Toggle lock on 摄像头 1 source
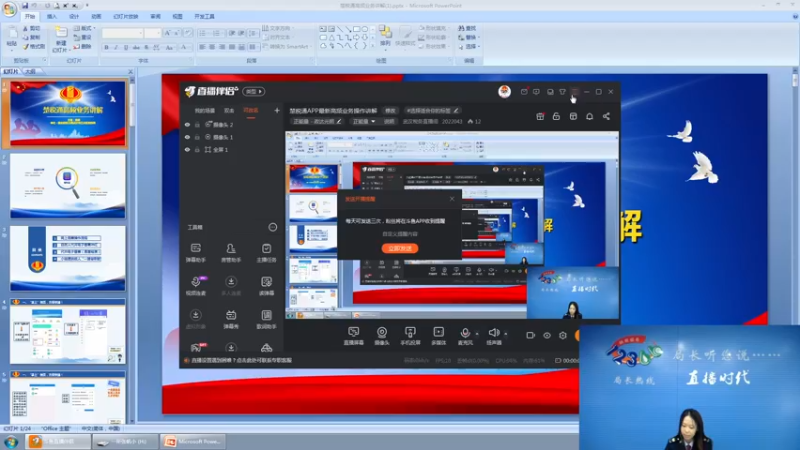Screen dimensions: 800x450 coord(197,137)
